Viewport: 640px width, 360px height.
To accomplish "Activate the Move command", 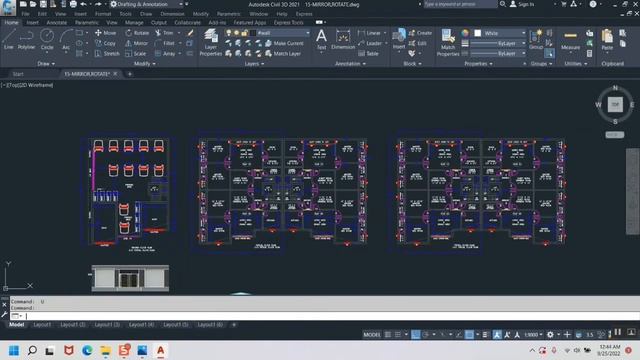I will (105, 33).
